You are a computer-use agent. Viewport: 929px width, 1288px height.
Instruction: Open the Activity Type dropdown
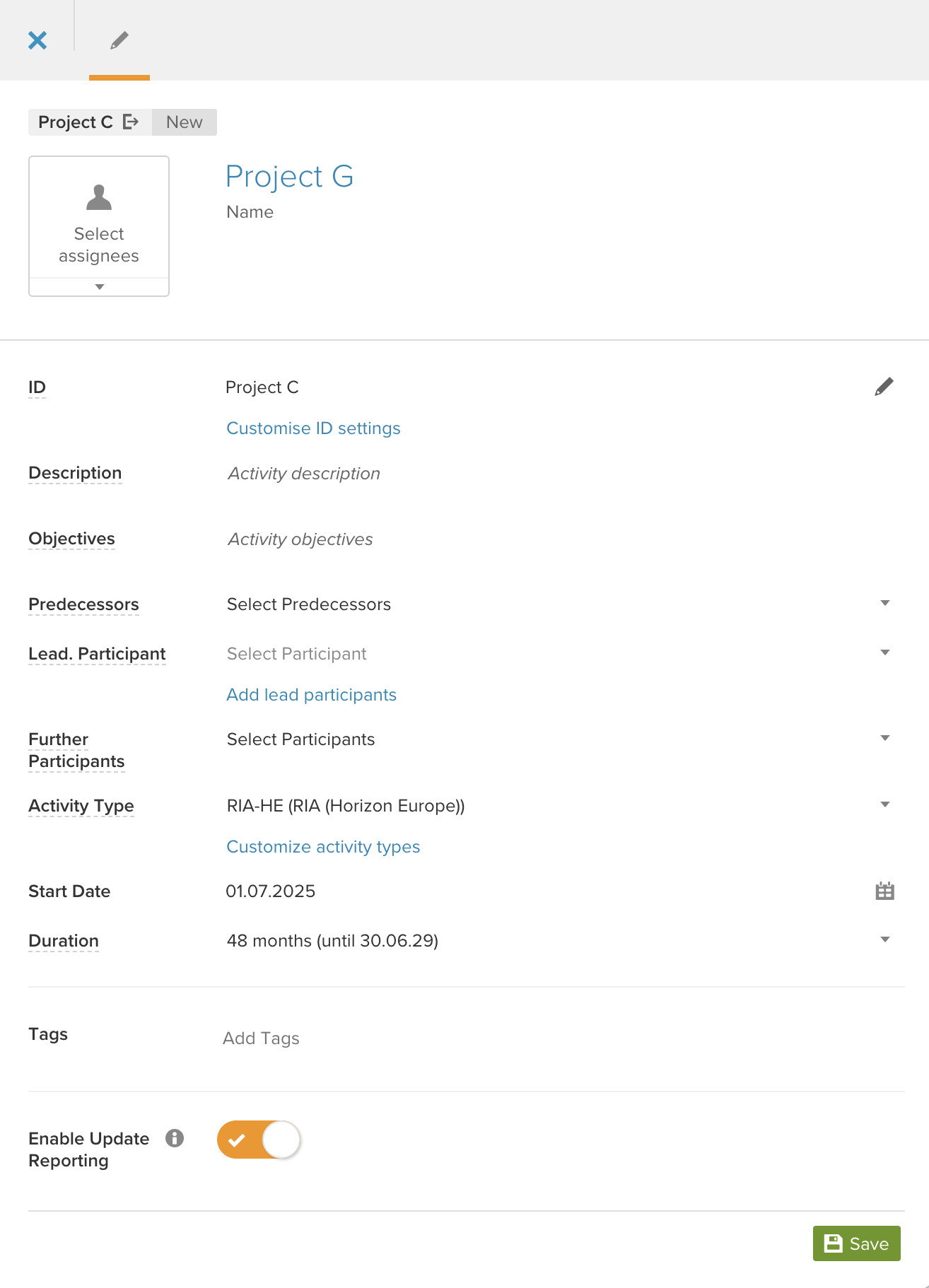click(559, 806)
